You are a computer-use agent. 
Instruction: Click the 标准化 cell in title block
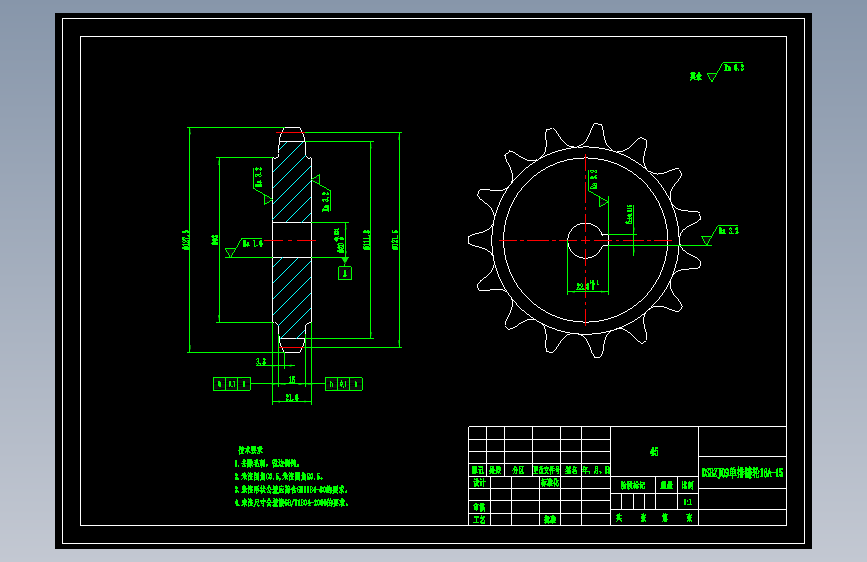point(550,482)
